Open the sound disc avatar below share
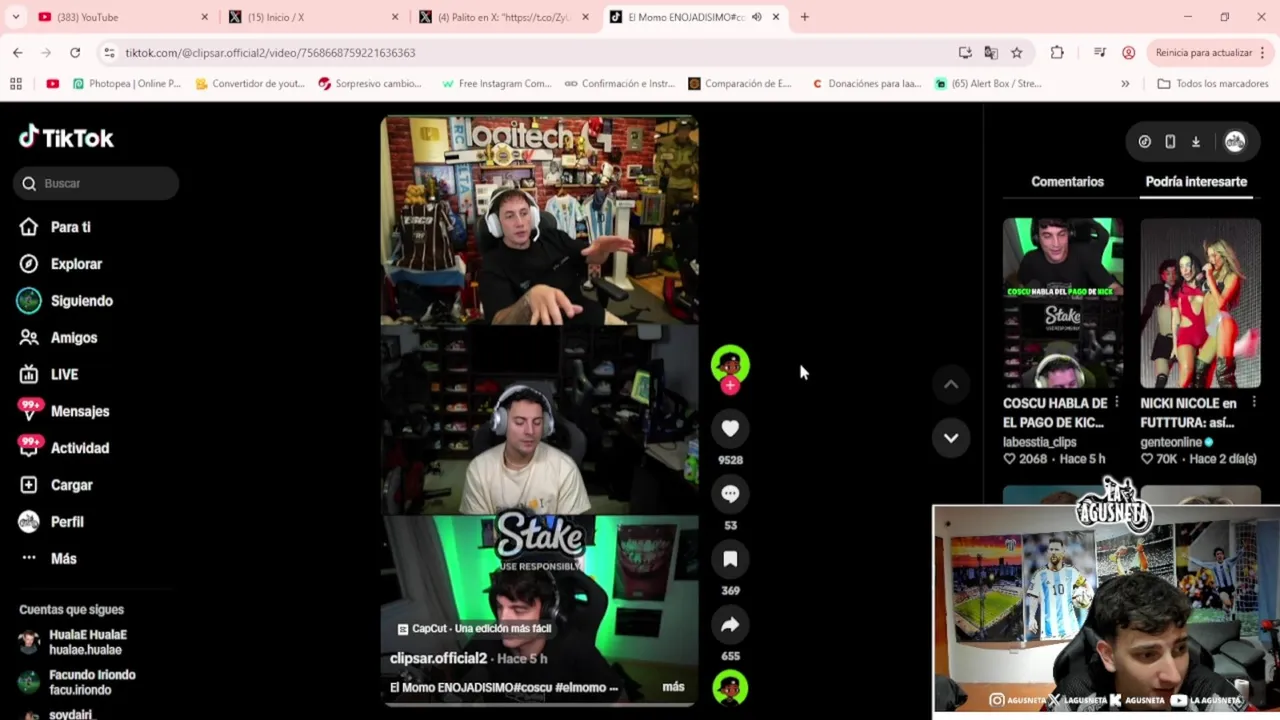The width and height of the screenshot is (1280, 720). pyautogui.click(x=730, y=688)
